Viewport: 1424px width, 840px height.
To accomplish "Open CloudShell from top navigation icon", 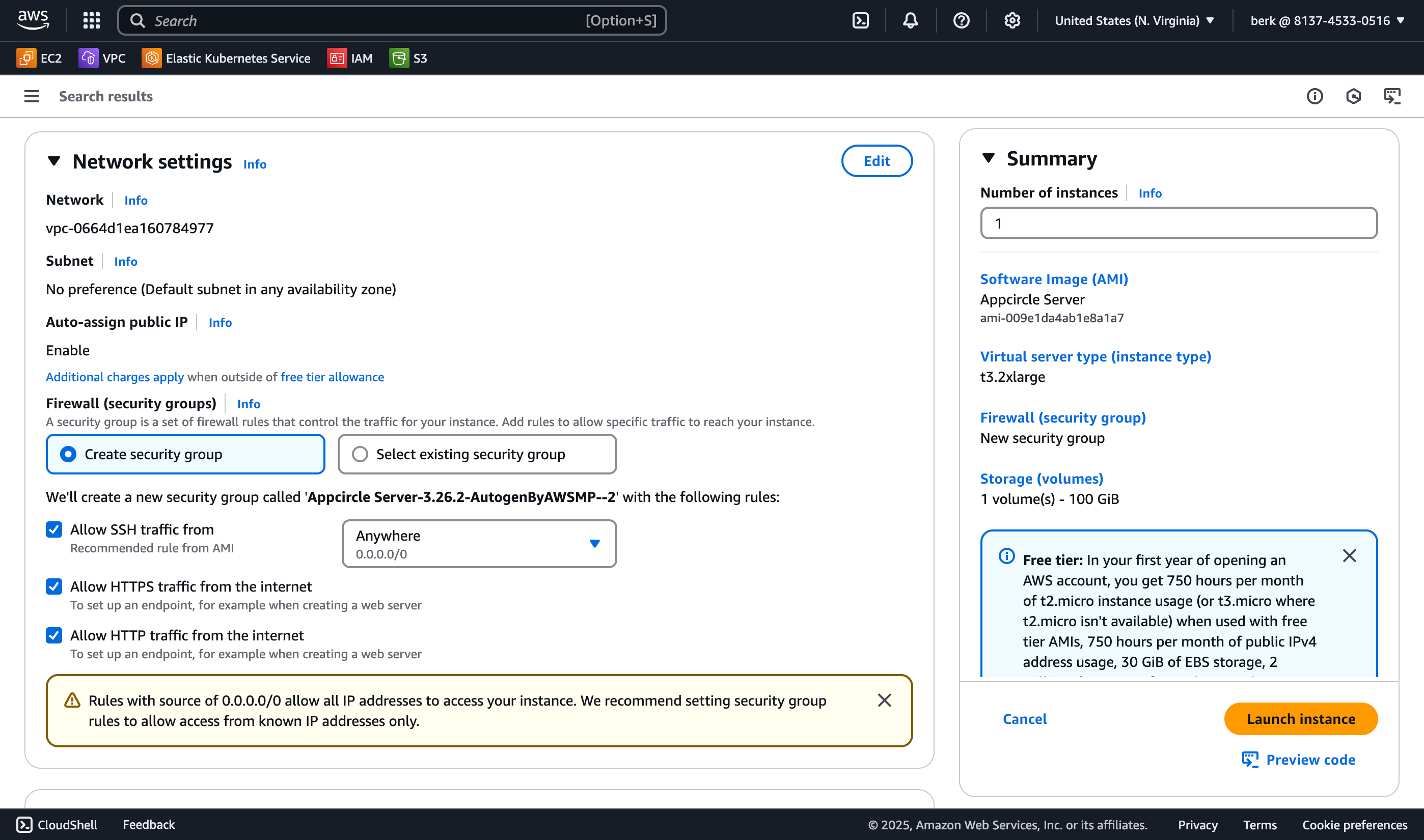I will point(860,20).
